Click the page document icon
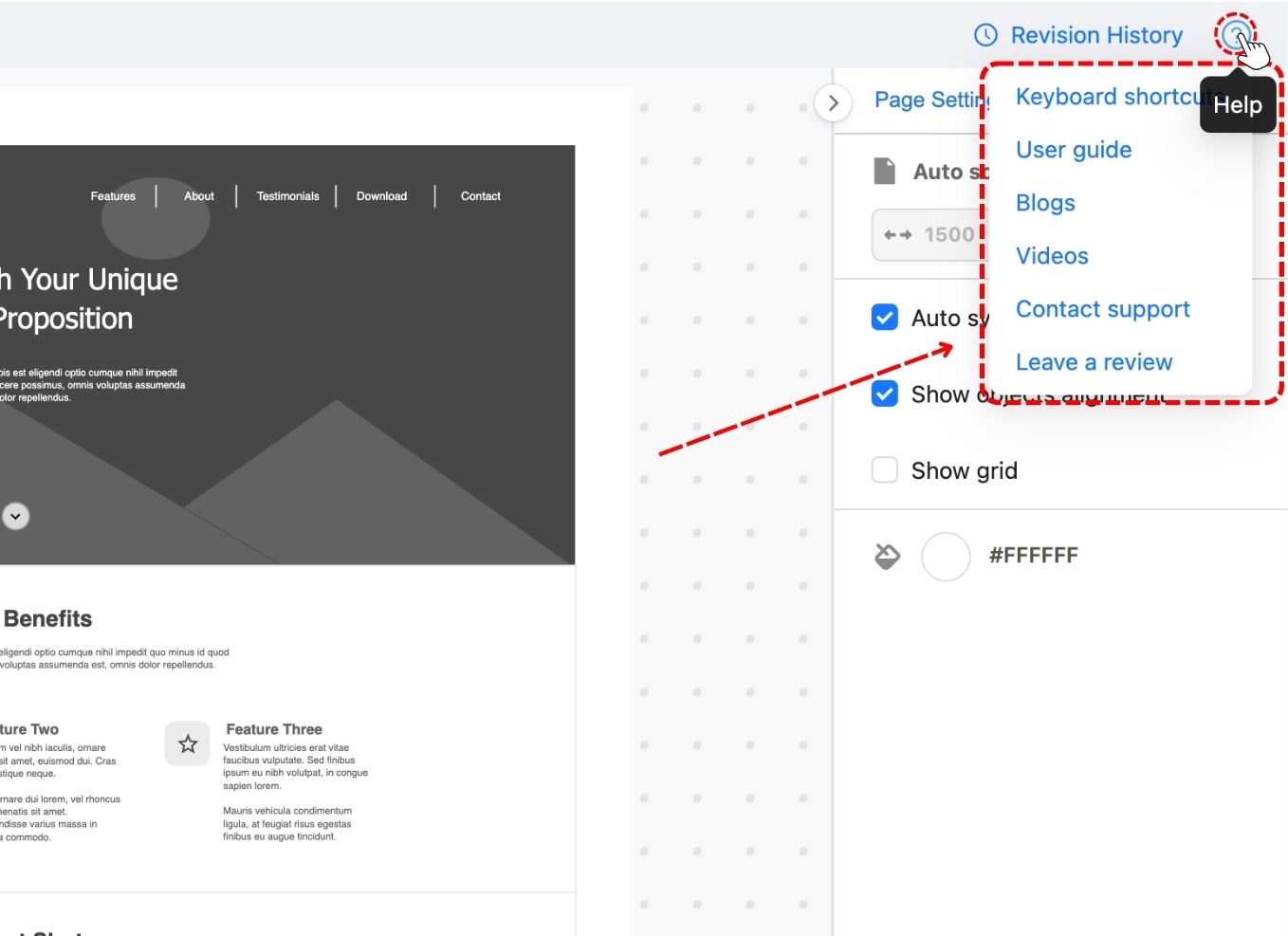 (x=884, y=172)
